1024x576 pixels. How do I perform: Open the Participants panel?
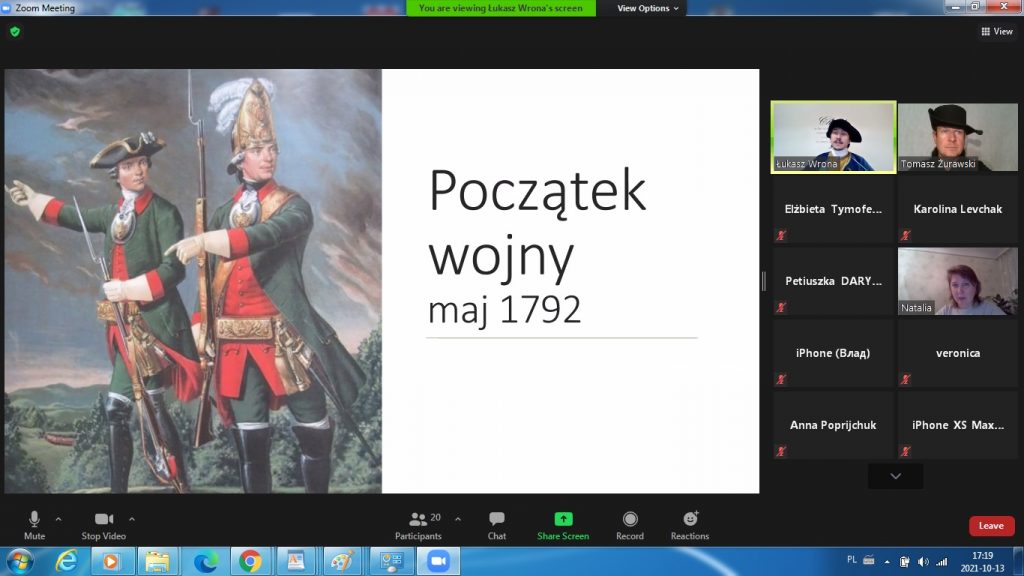(418, 523)
